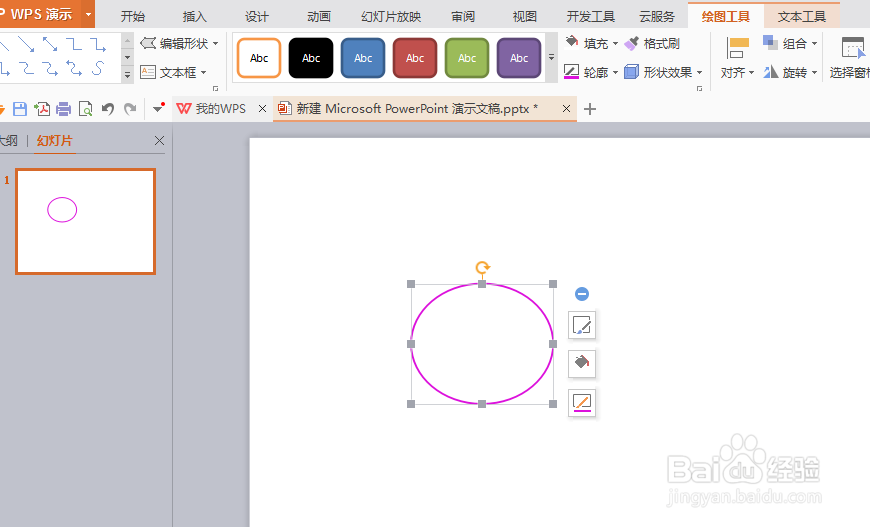Click the orange rotation handle above ellipse
This screenshot has width=870, height=527.
click(x=483, y=268)
